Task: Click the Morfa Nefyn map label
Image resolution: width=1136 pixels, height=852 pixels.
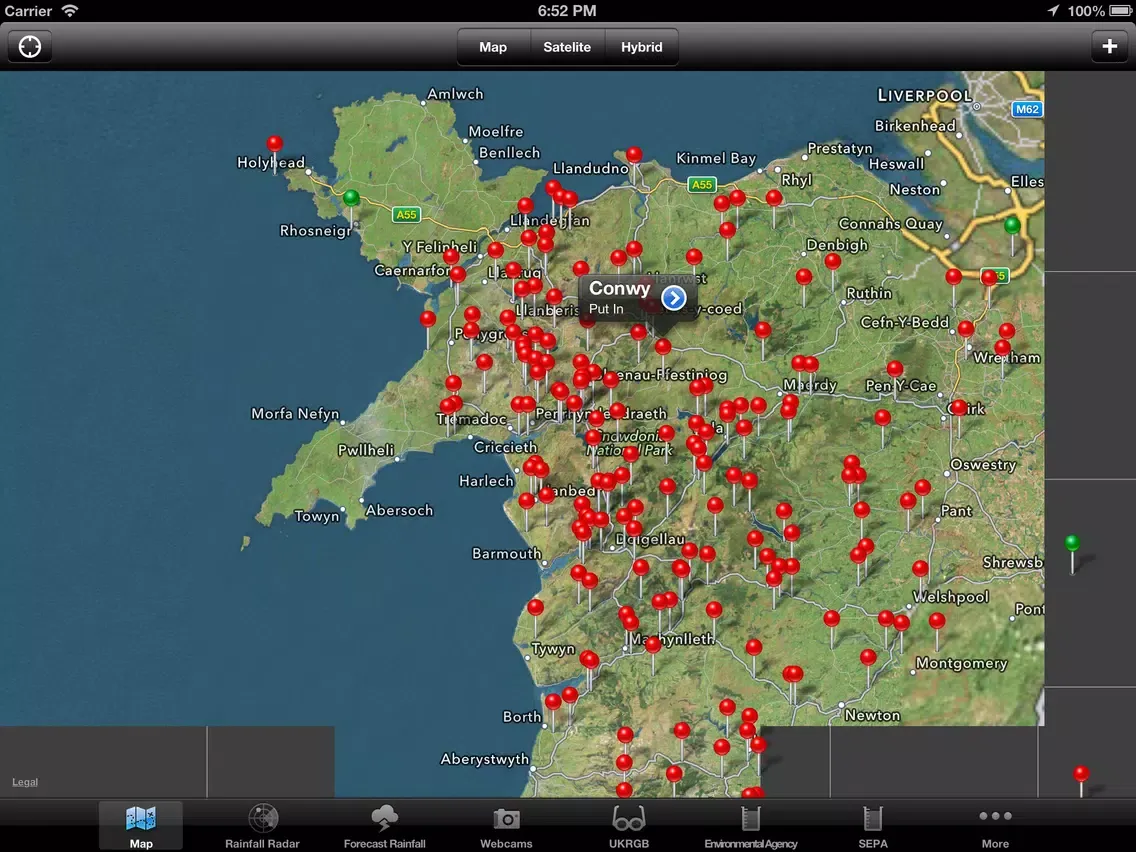Action: (295, 414)
